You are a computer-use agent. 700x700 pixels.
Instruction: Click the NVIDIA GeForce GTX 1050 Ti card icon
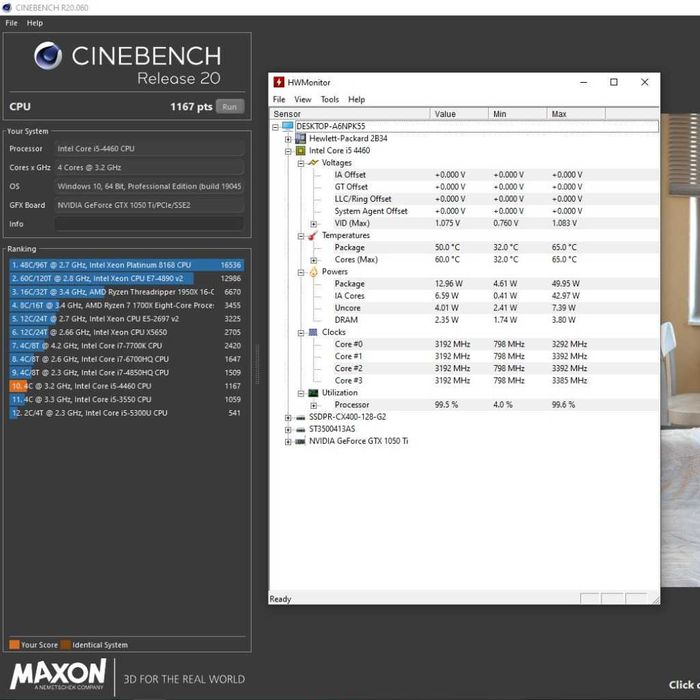click(x=301, y=442)
